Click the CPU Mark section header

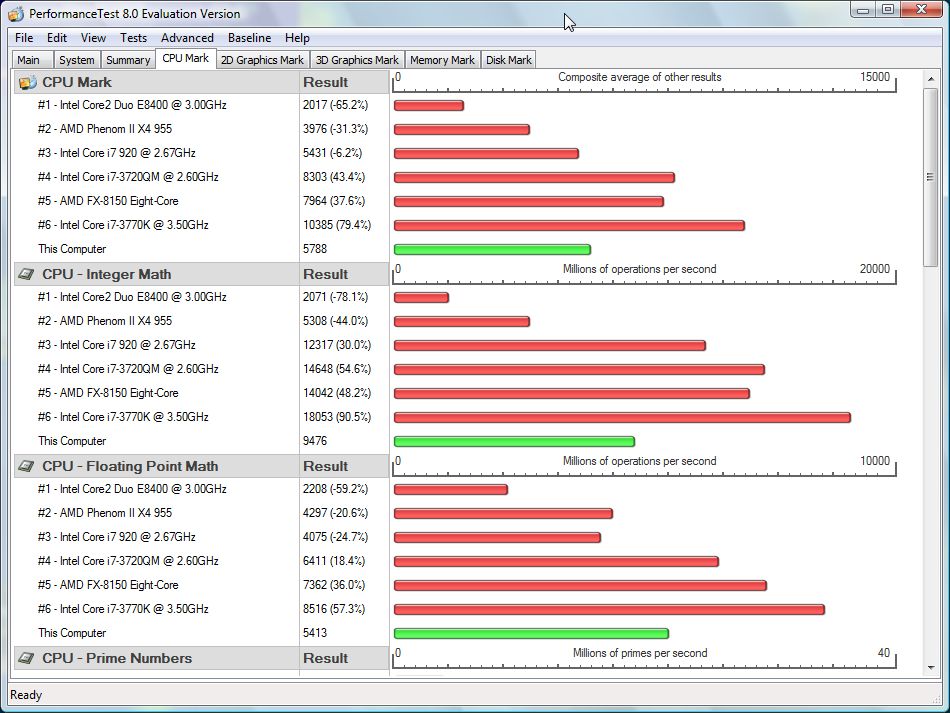coord(156,82)
